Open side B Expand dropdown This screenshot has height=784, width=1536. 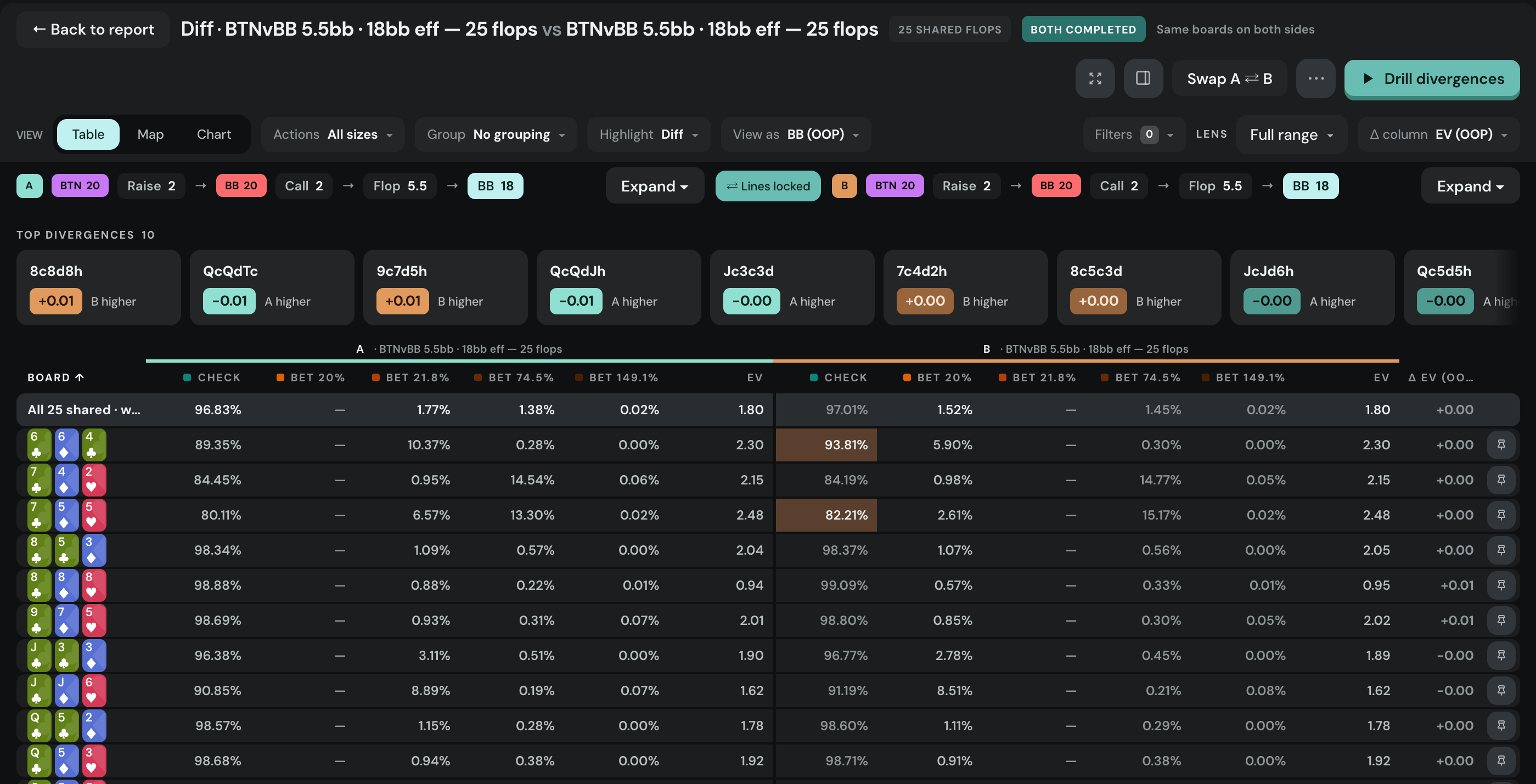point(1470,186)
